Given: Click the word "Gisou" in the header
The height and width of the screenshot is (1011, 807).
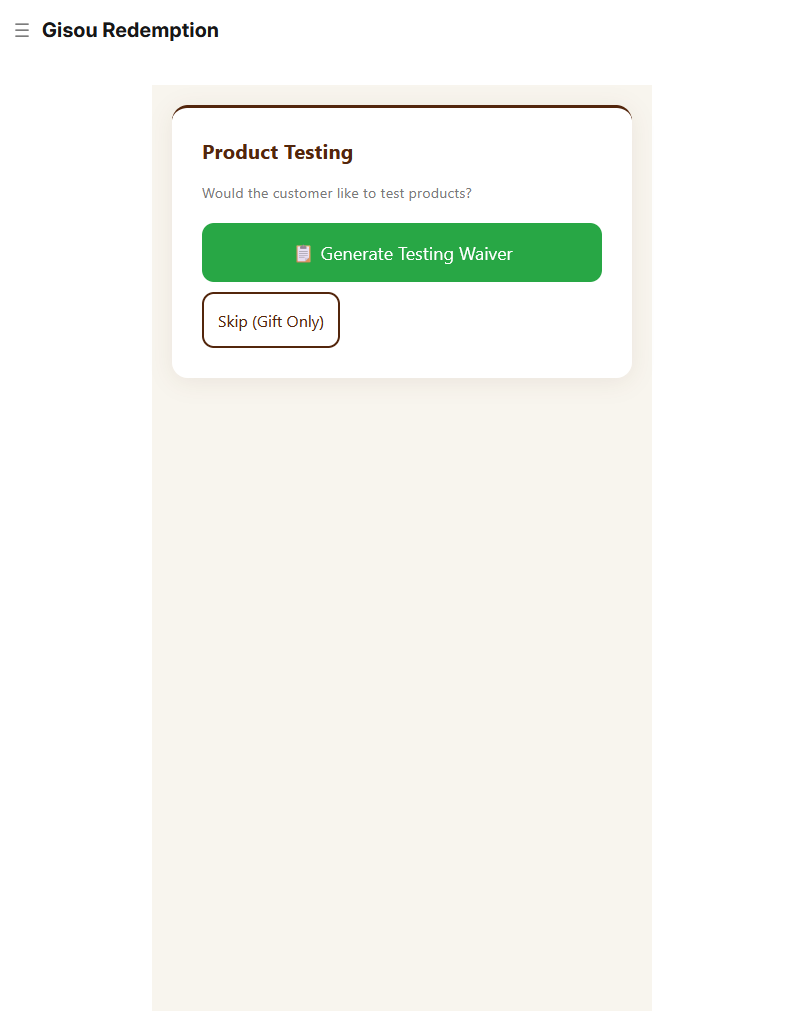Looking at the screenshot, I should click(69, 31).
